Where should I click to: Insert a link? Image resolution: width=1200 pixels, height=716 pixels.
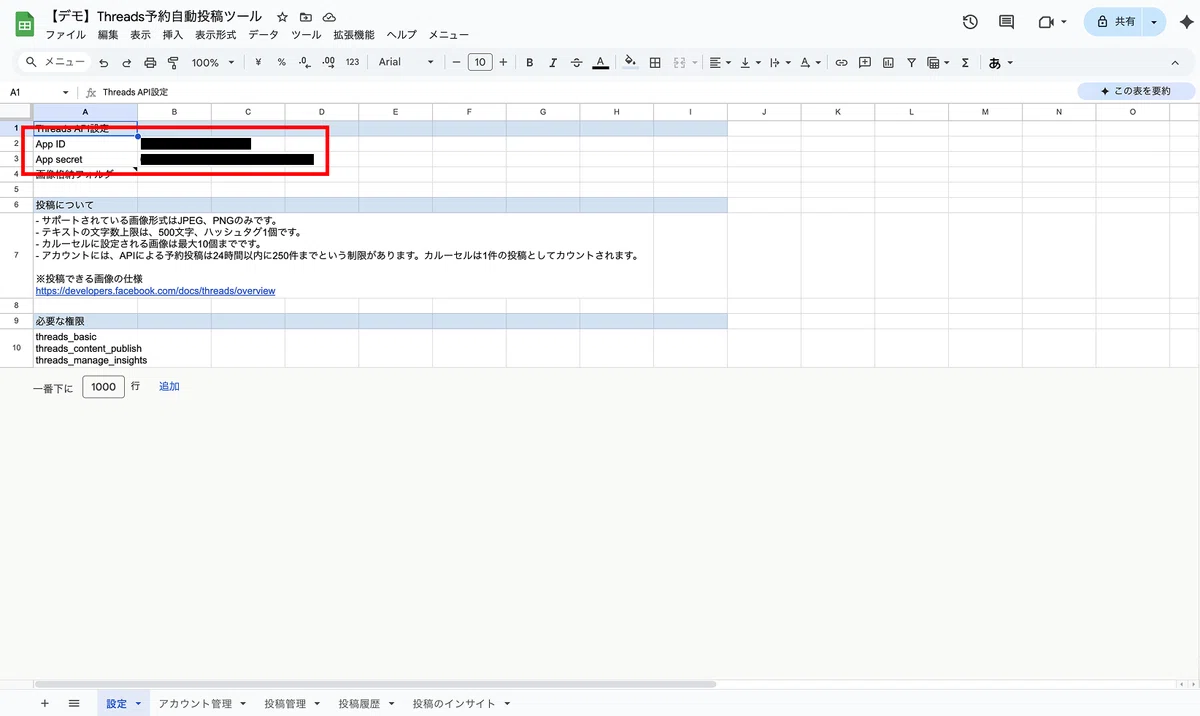[841, 62]
